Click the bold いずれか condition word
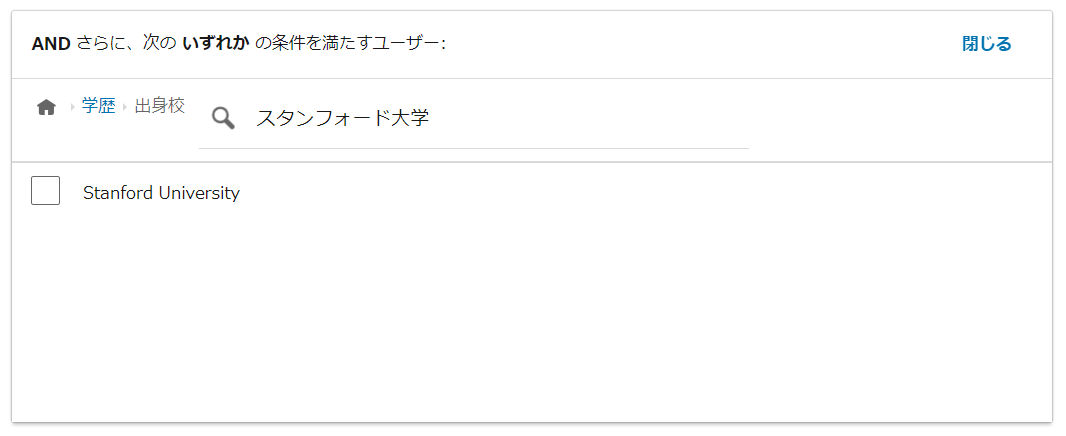 (x=216, y=44)
